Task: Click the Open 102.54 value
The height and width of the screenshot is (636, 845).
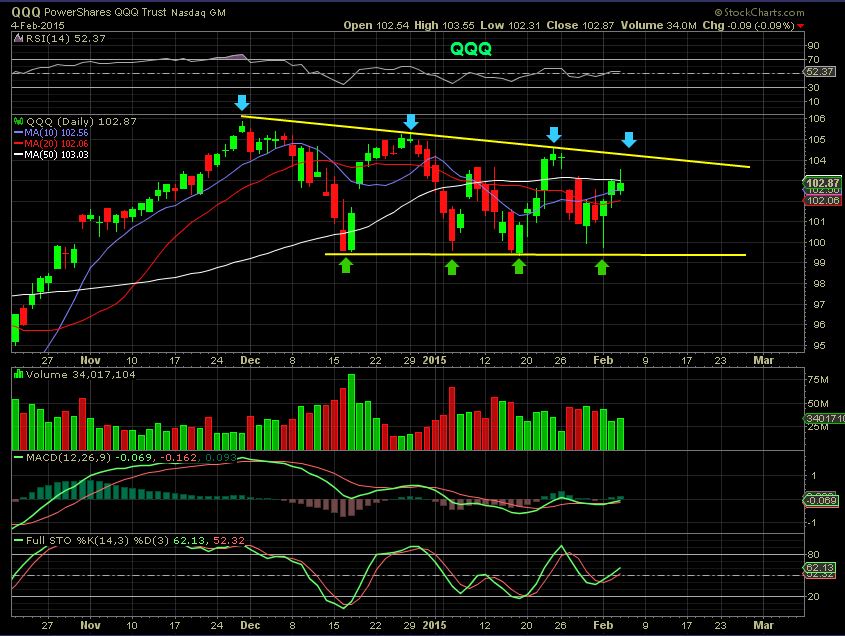Action: pyautogui.click(x=376, y=25)
